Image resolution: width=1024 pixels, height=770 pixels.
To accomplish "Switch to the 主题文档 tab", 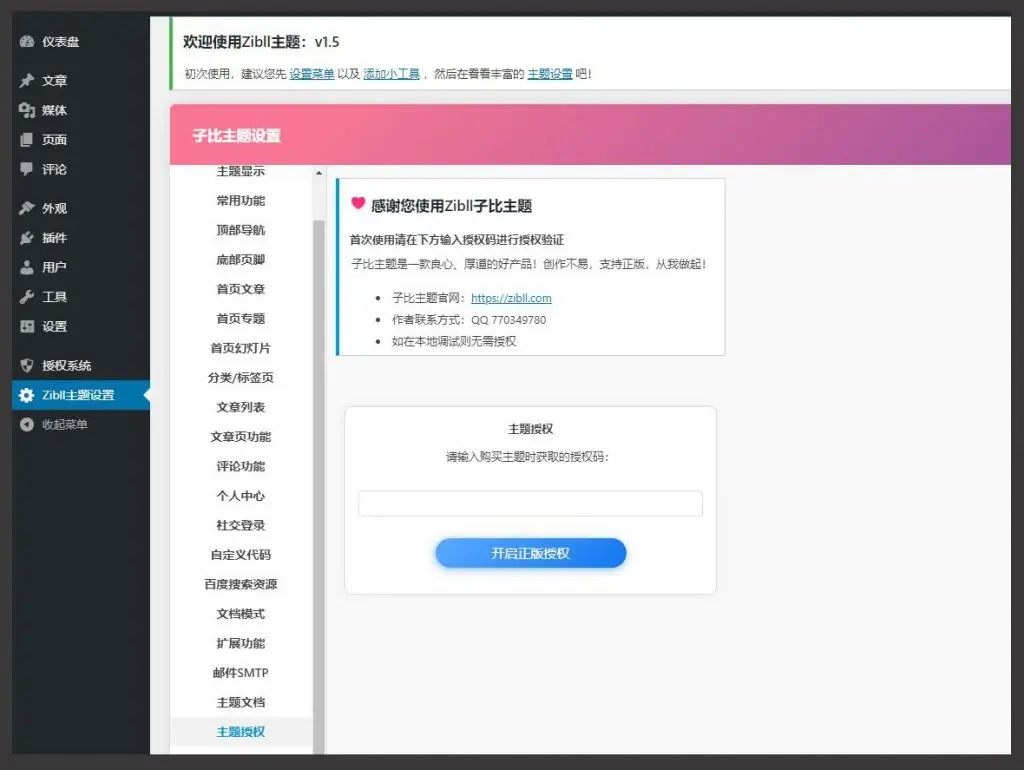I will pos(241,702).
